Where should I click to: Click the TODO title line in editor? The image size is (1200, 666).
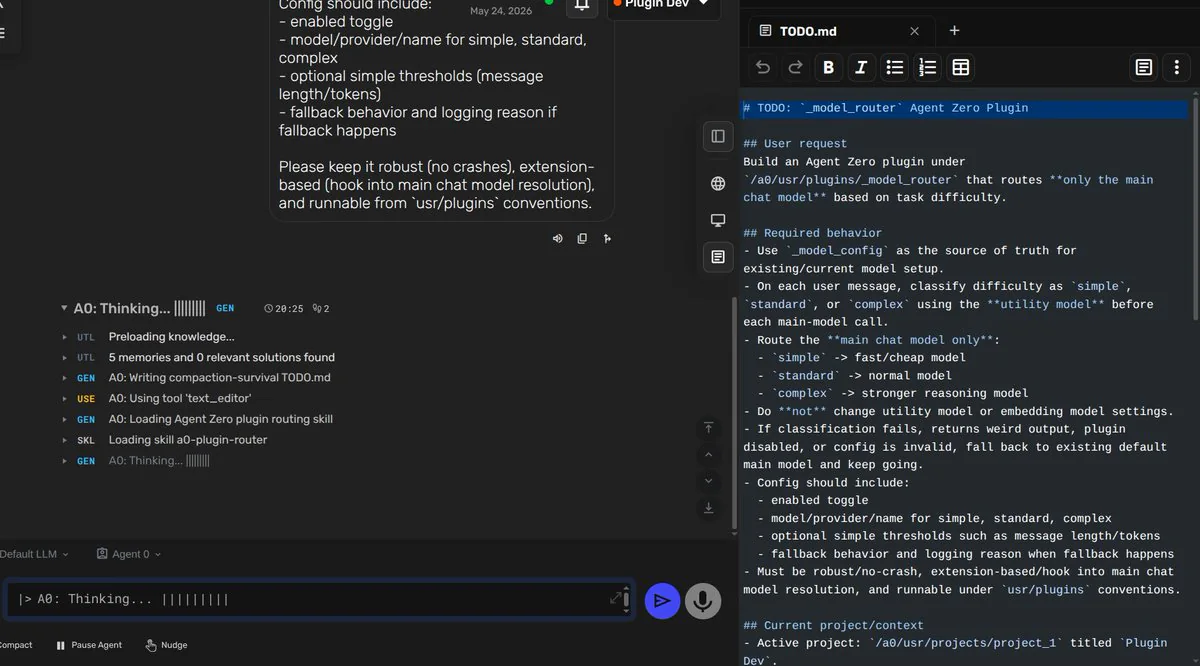[x=885, y=108]
